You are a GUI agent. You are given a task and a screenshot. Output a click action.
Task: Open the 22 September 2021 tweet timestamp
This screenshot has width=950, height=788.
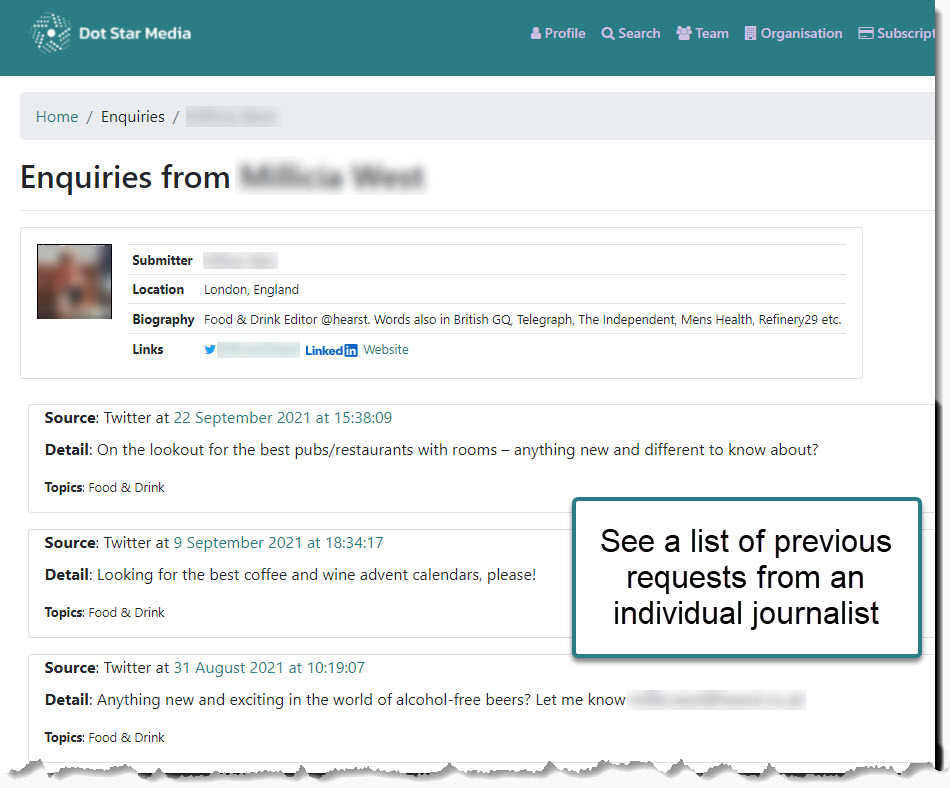tap(283, 418)
